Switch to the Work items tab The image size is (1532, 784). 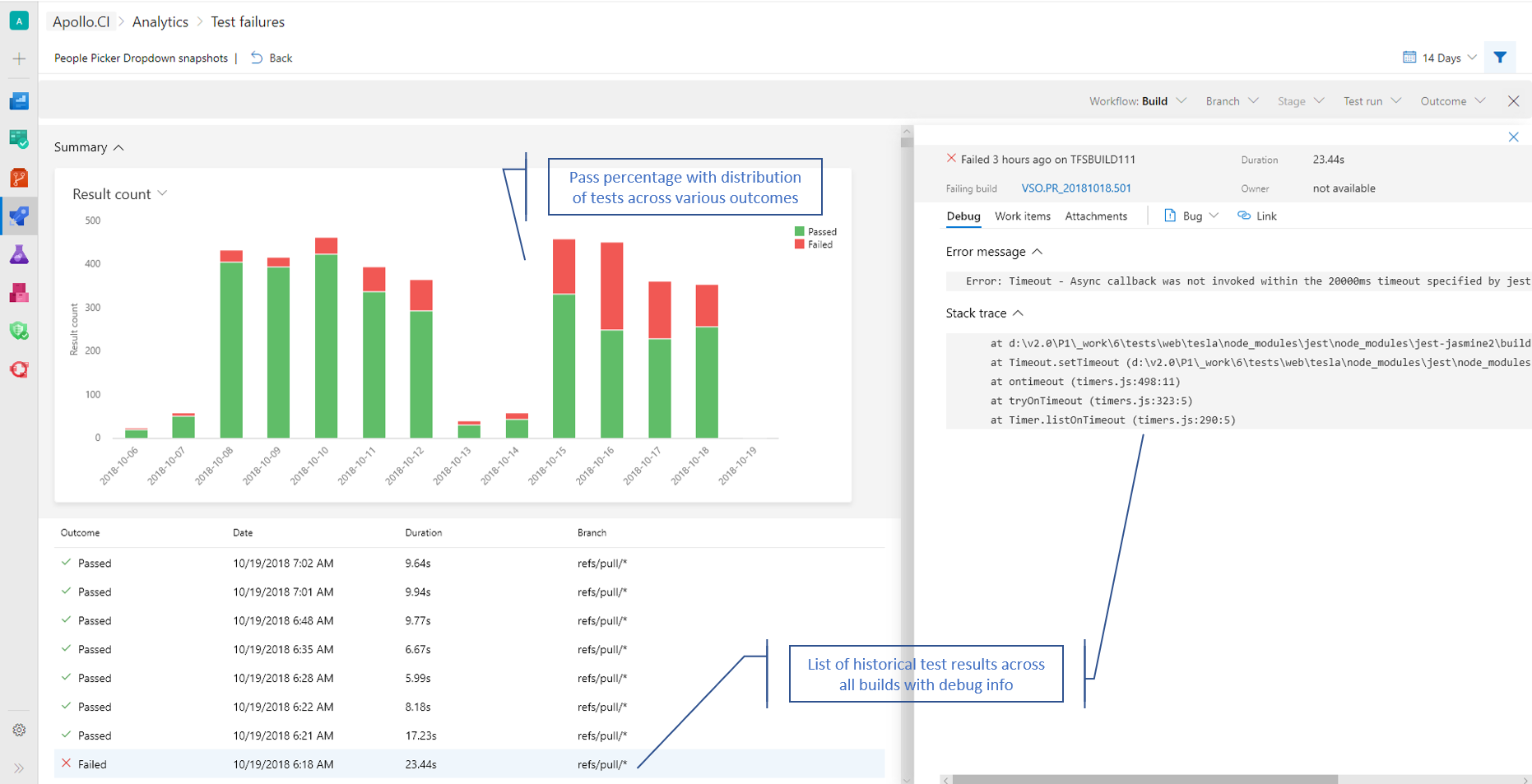point(1022,216)
